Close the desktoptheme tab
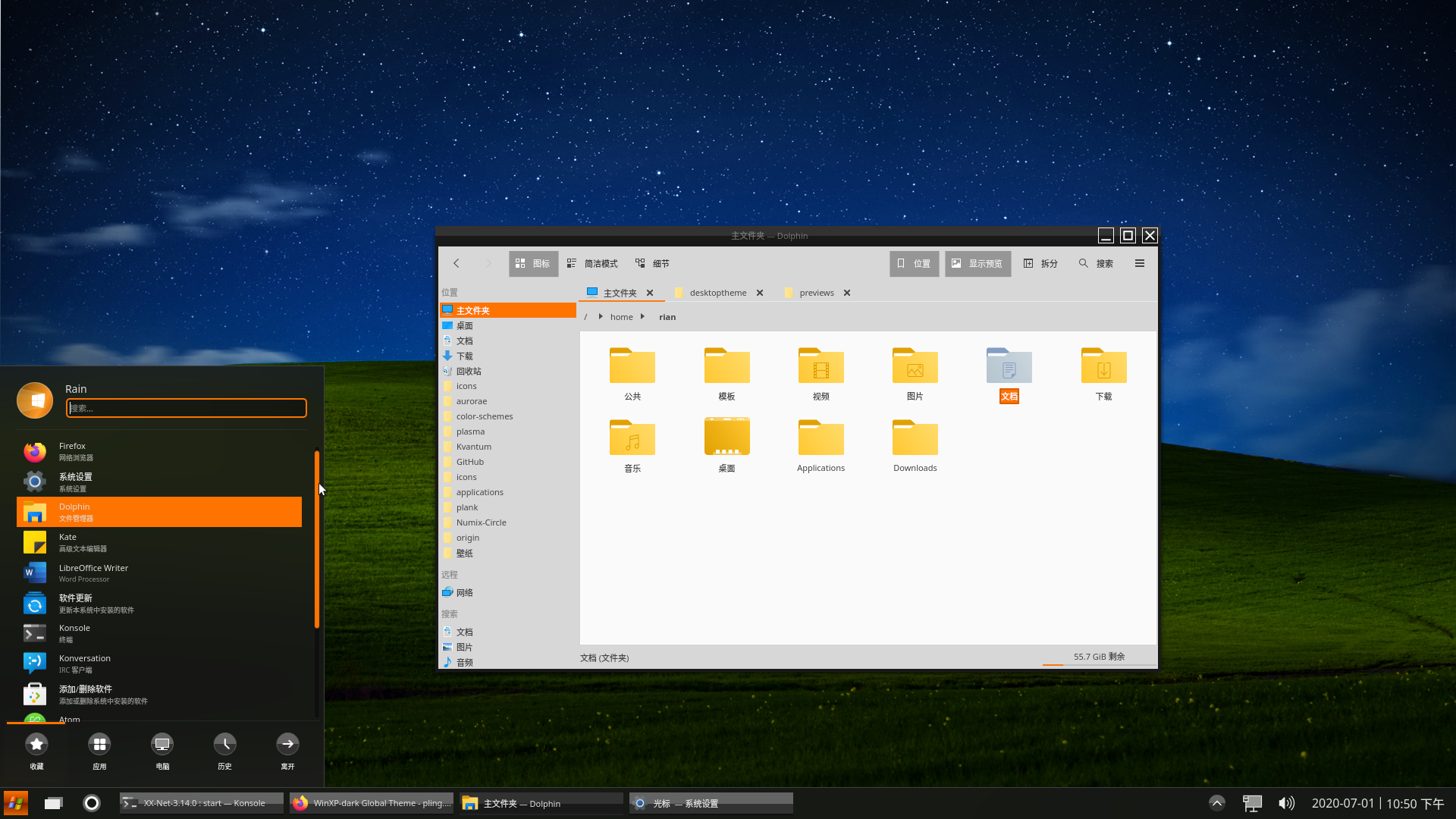 pyautogui.click(x=759, y=293)
